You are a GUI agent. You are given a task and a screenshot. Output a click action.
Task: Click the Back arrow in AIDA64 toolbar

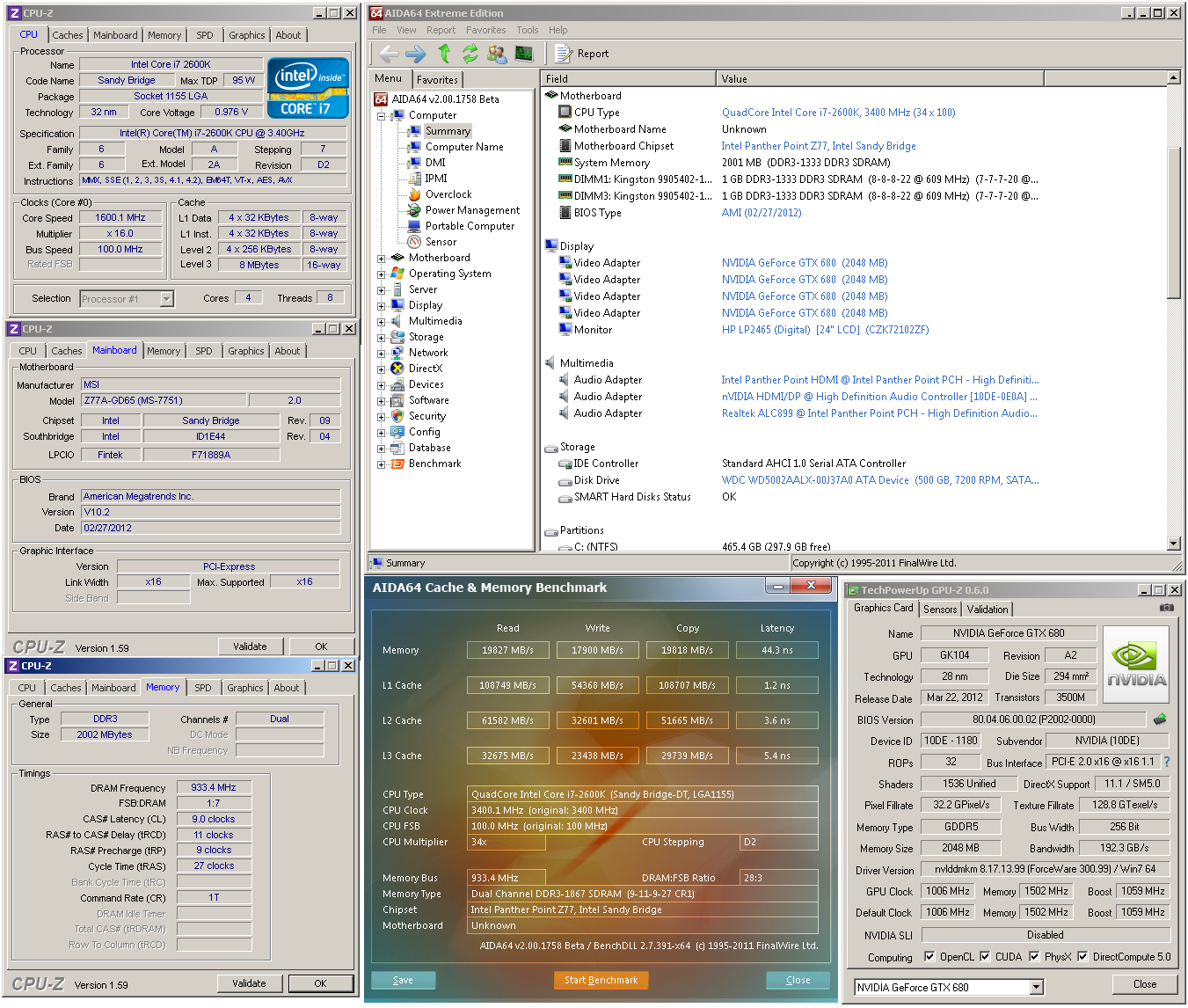pyautogui.click(x=389, y=54)
